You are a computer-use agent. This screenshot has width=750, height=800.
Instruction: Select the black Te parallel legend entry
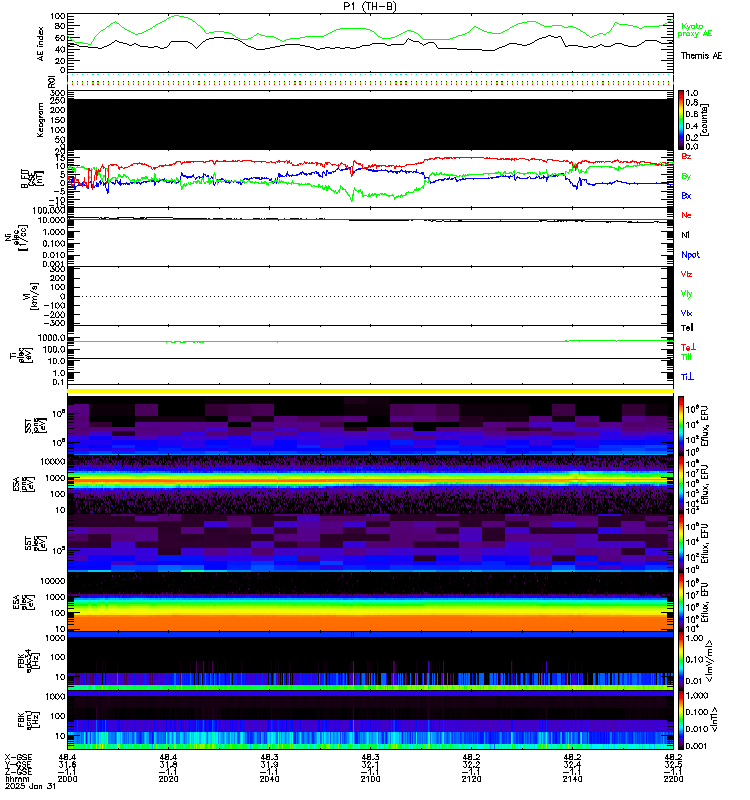(687, 328)
